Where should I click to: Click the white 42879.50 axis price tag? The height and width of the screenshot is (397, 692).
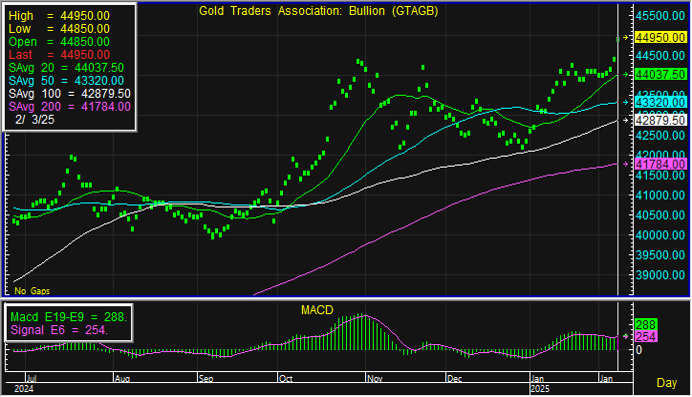tap(660, 120)
